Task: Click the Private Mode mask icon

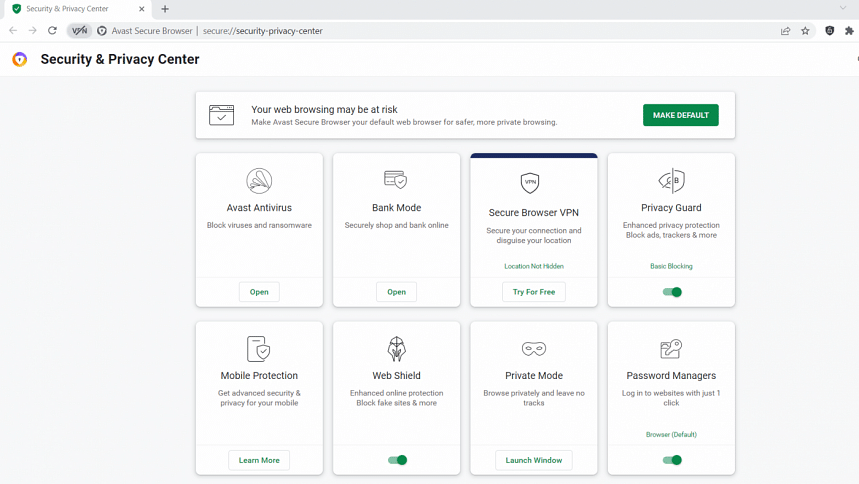Action: pyautogui.click(x=534, y=349)
